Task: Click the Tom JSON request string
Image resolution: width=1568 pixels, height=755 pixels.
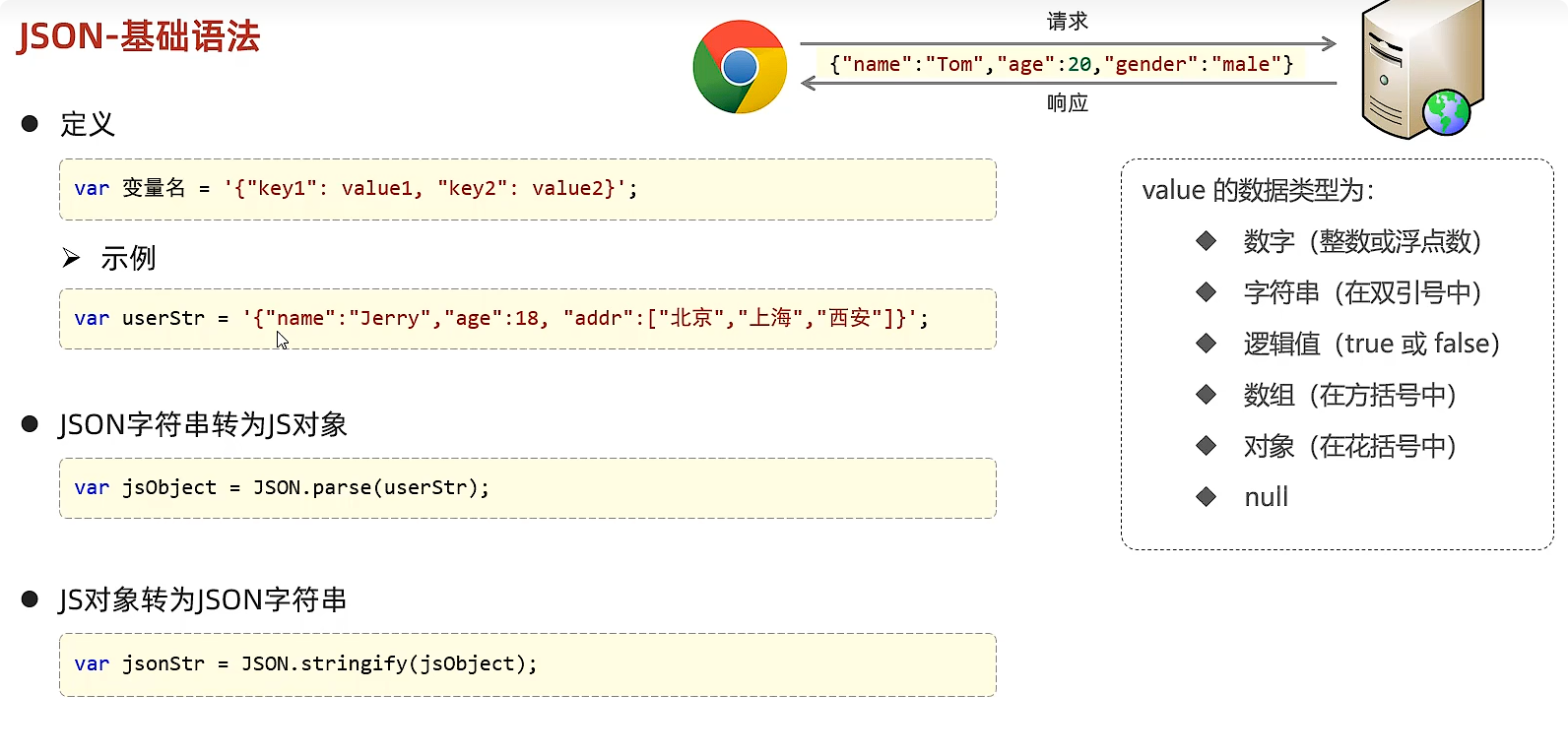Action: click(x=1061, y=64)
